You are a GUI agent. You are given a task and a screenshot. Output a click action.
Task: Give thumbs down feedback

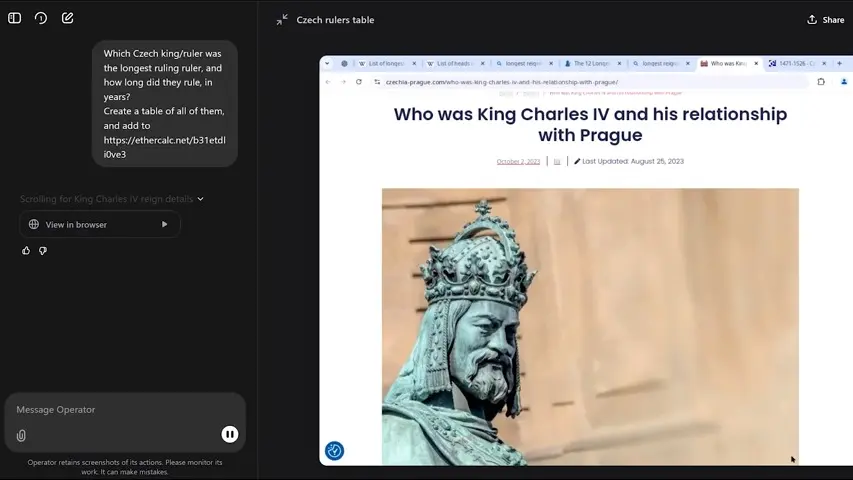coord(42,251)
